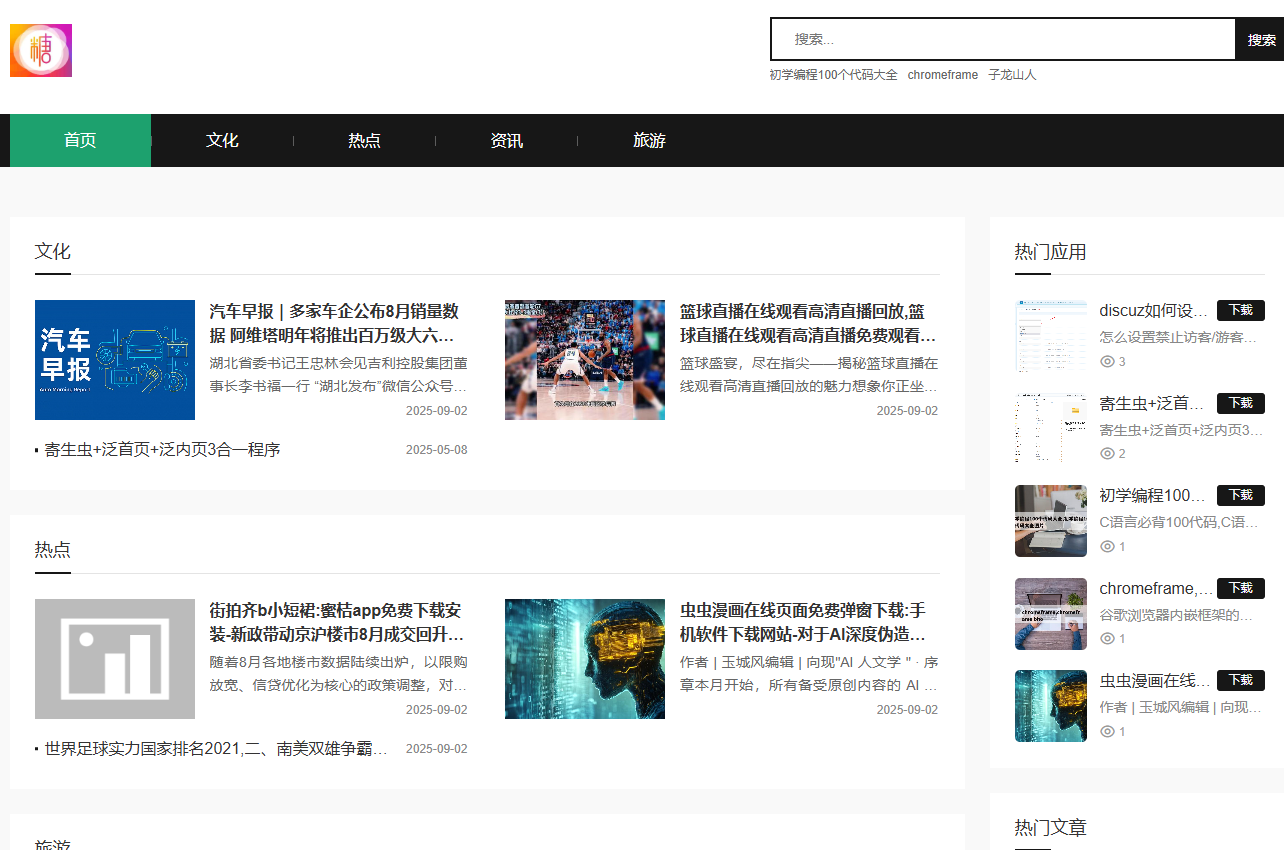The image size is (1284, 850).
Task: Click the site logo in the header
Action: 41,51
